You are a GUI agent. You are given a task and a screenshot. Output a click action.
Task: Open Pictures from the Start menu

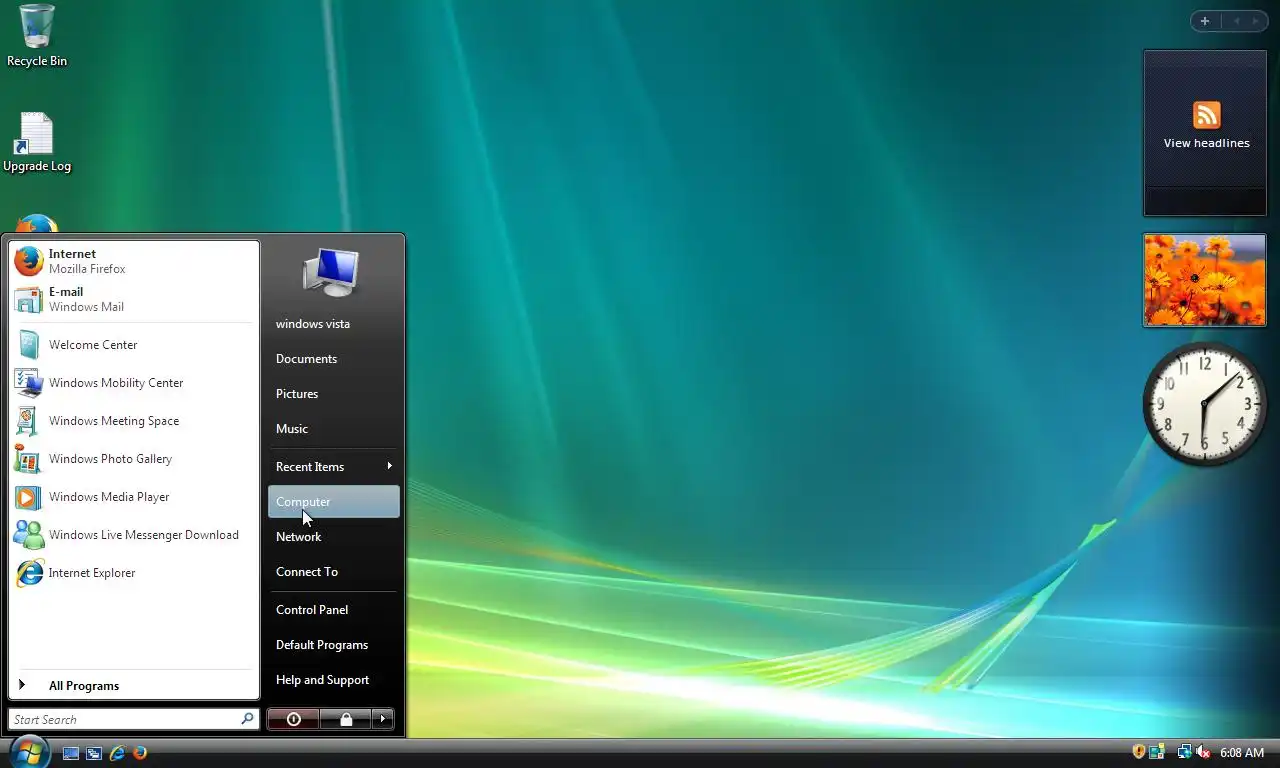[334, 394]
